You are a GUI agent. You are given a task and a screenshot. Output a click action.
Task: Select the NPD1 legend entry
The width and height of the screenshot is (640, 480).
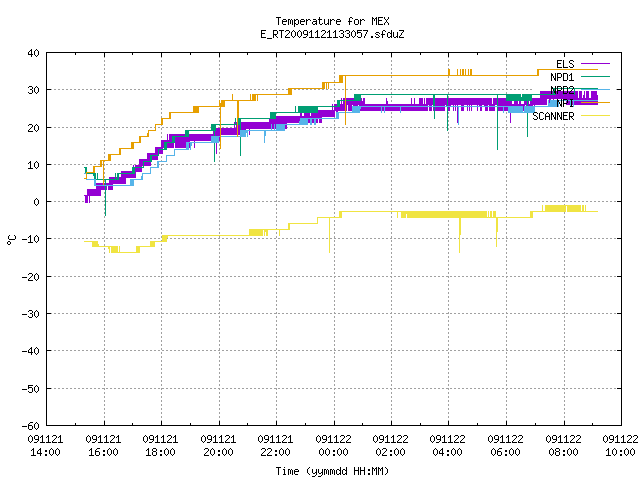point(562,77)
